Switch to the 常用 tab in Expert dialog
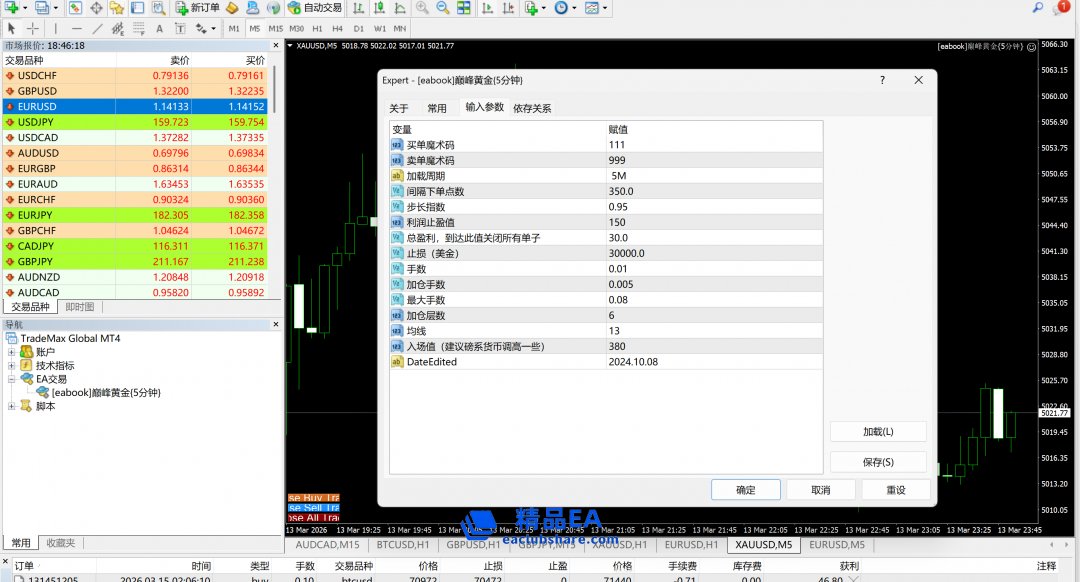This screenshot has width=1080, height=582. coord(437,108)
